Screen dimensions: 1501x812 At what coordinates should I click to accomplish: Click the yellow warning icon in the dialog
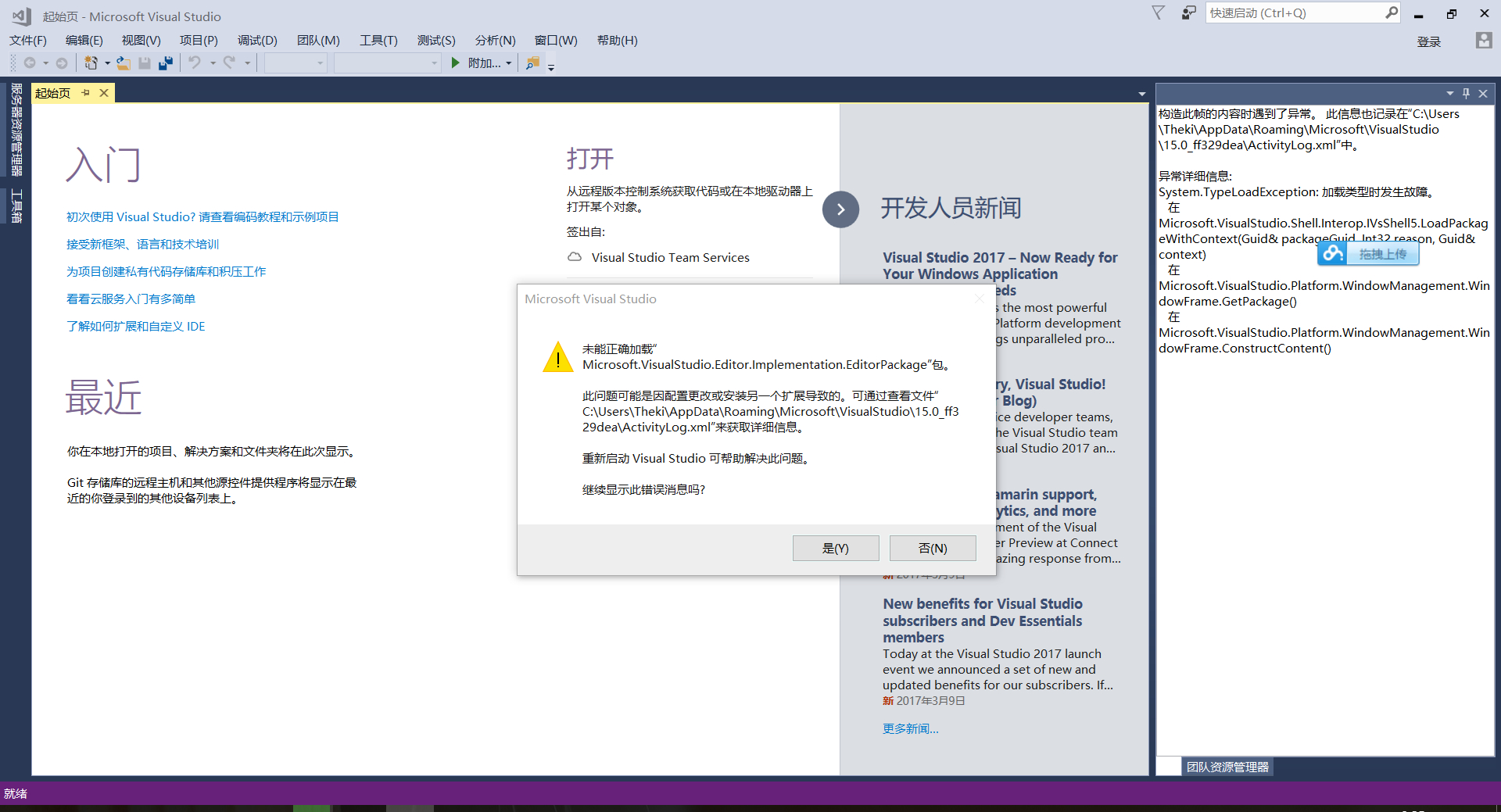(558, 357)
